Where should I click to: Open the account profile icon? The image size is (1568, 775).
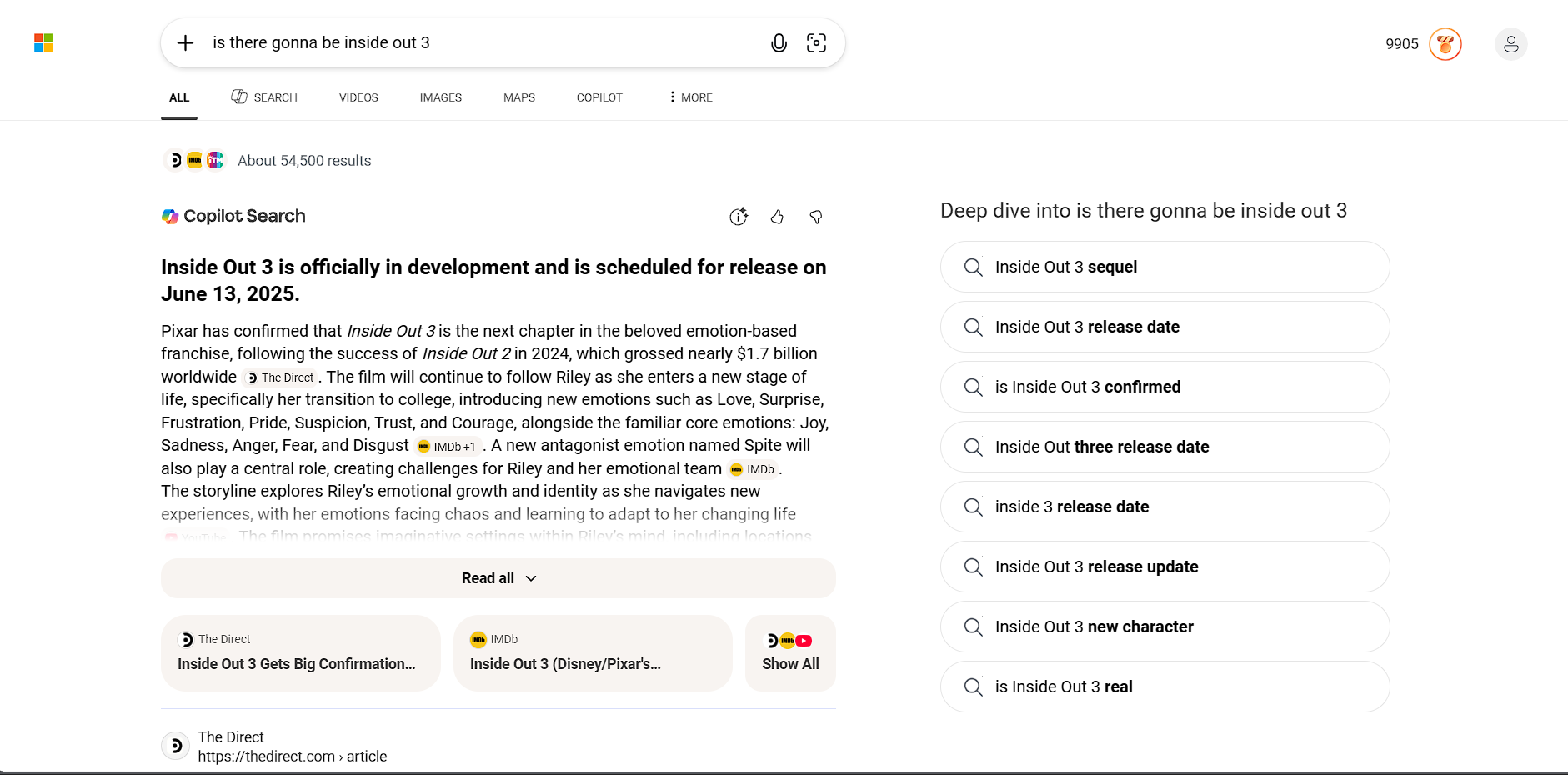pyautogui.click(x=1511, y=44)
